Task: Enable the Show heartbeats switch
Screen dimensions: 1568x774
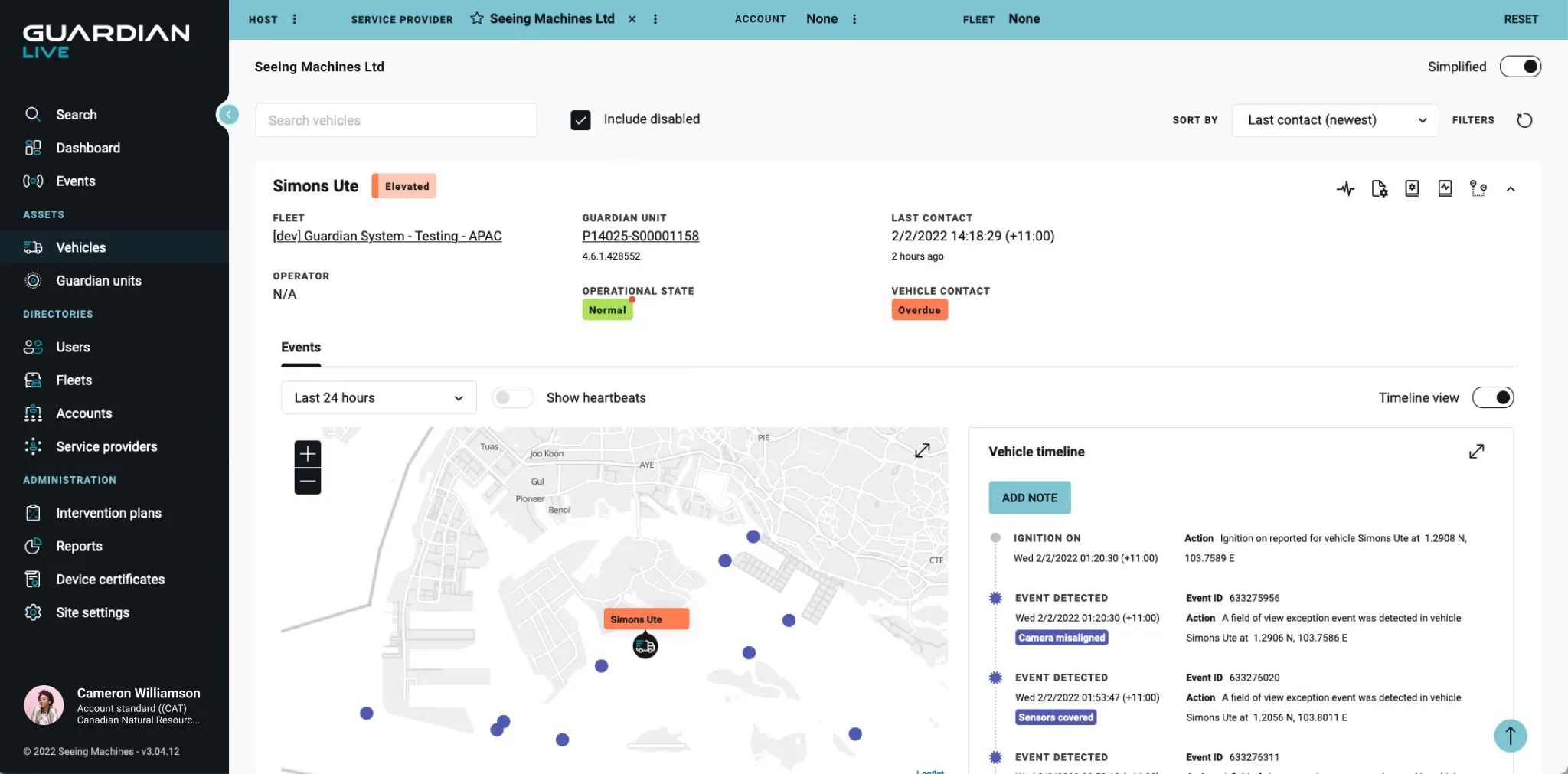Action: (512, 397)
